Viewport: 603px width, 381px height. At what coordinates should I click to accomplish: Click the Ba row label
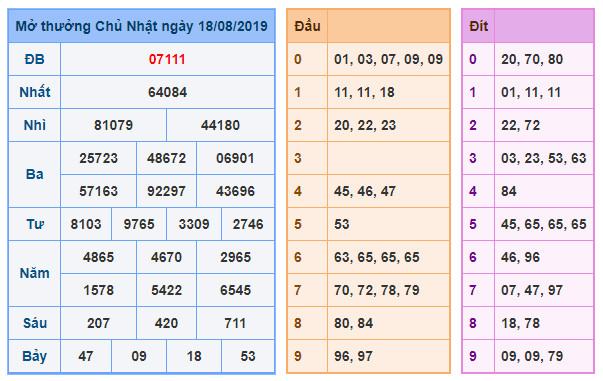(35, 175)
